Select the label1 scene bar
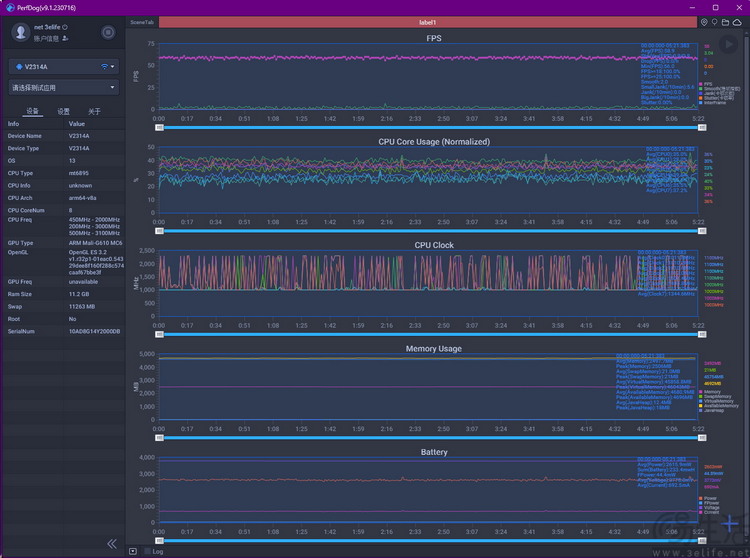 coord(428,22)
